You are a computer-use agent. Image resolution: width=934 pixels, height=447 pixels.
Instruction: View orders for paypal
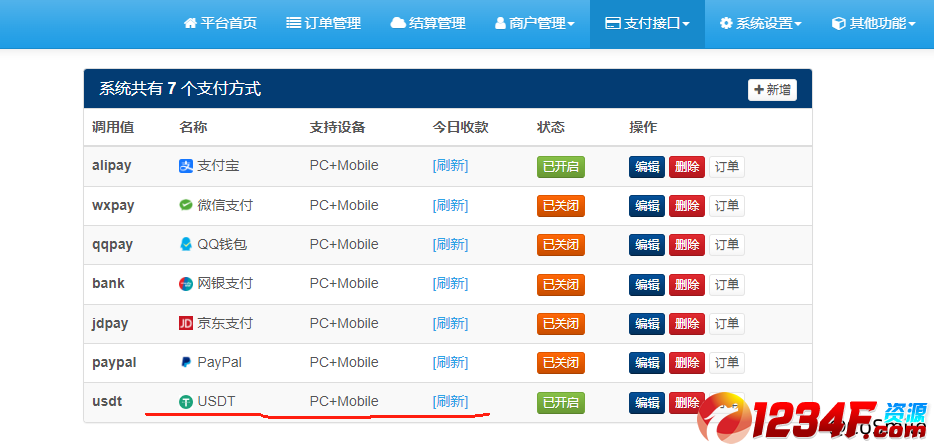tap(727, 363)
